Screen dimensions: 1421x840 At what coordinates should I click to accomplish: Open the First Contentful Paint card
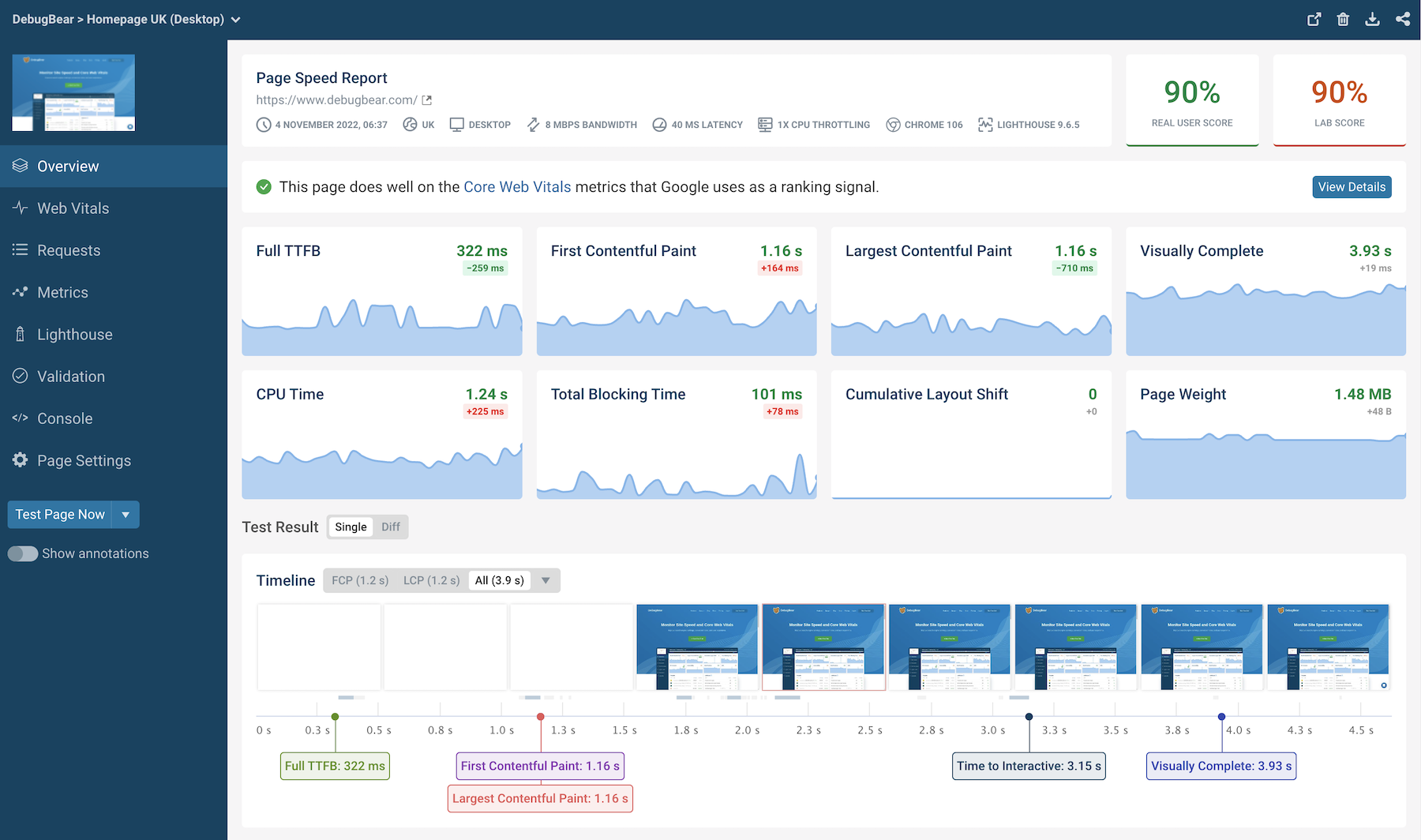pyautogui.click(x=677, y=291)
